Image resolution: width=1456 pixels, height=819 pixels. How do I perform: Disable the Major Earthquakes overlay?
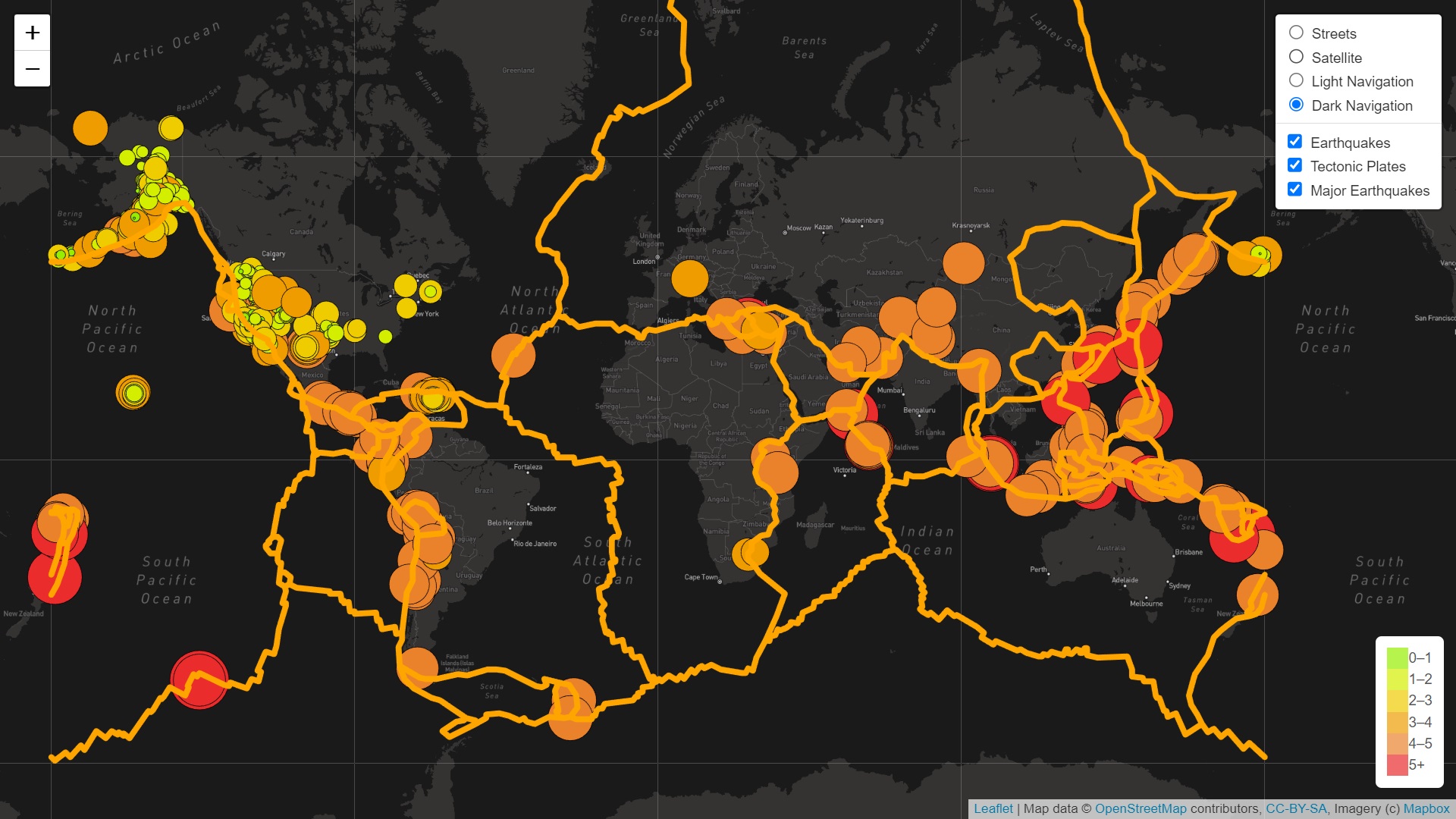click(1294, 190)
